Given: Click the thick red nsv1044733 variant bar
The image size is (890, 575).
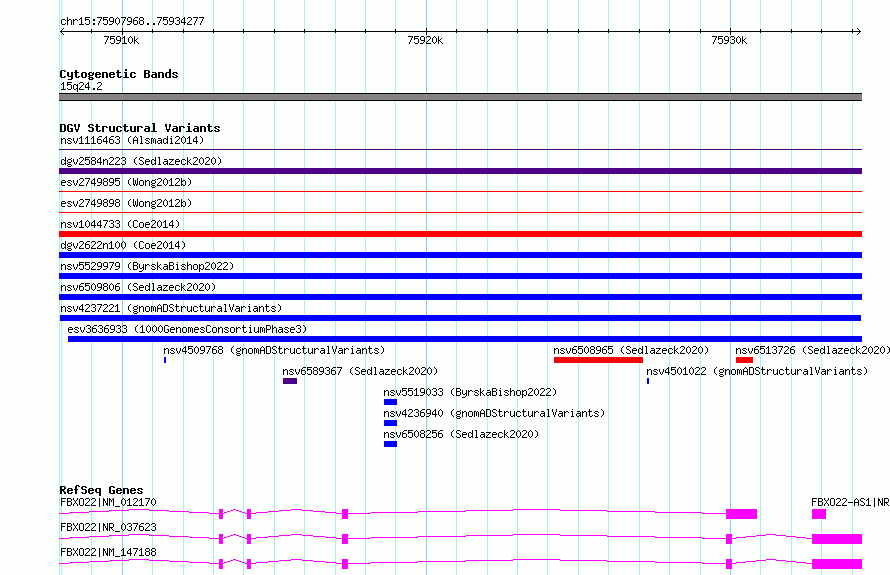Looking at the screenshot, I should click(460, 234).
